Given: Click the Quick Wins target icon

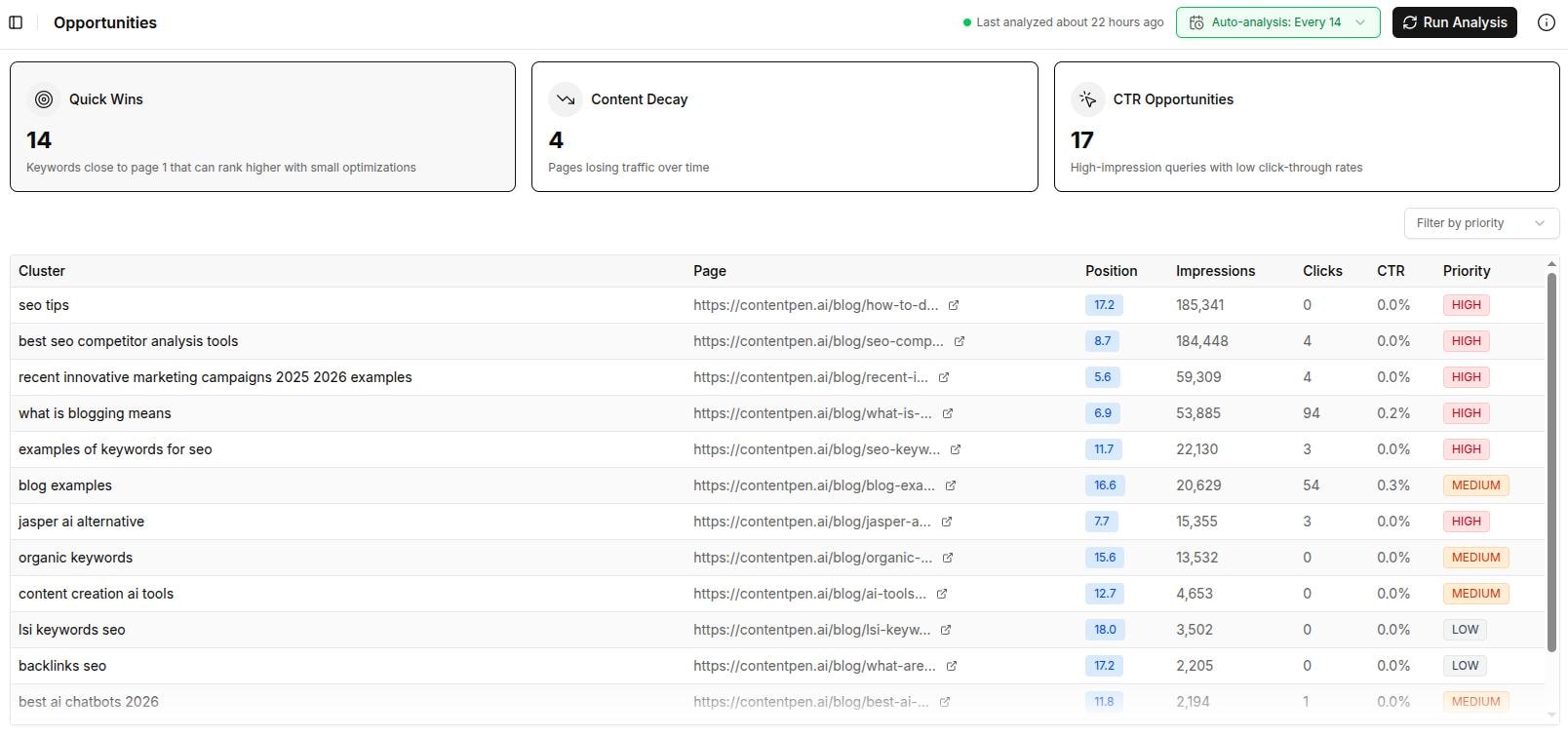Looking at the screenshot, I should 44,99.
